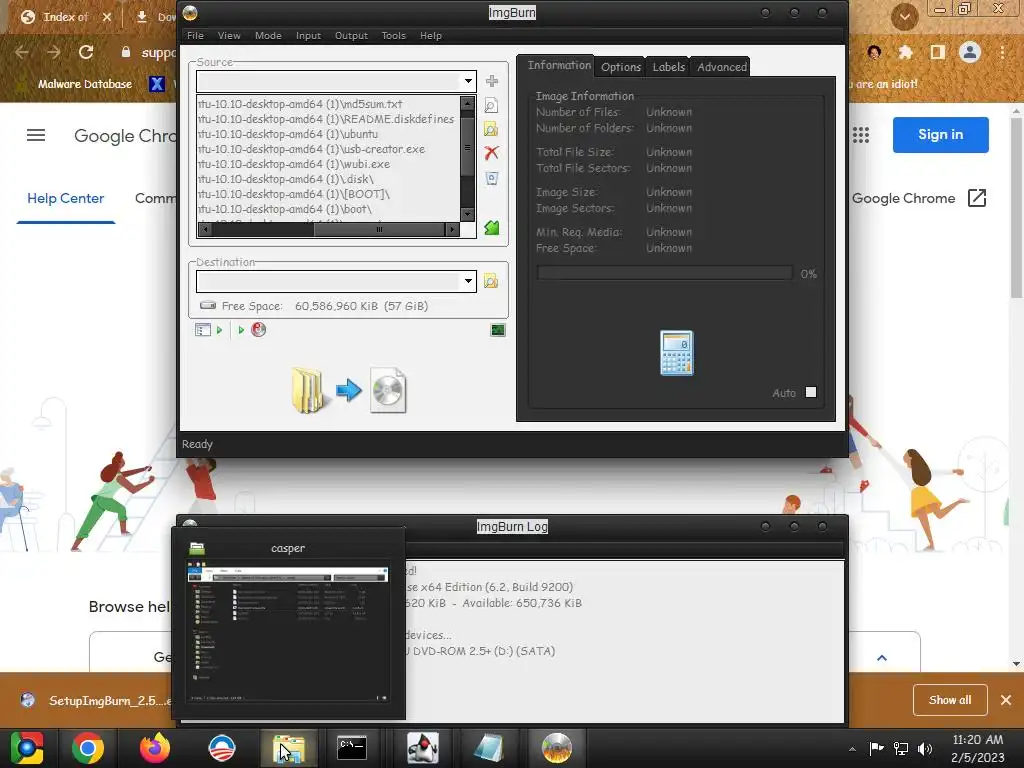Click the green advanced input switch icon

click(492, 227)
